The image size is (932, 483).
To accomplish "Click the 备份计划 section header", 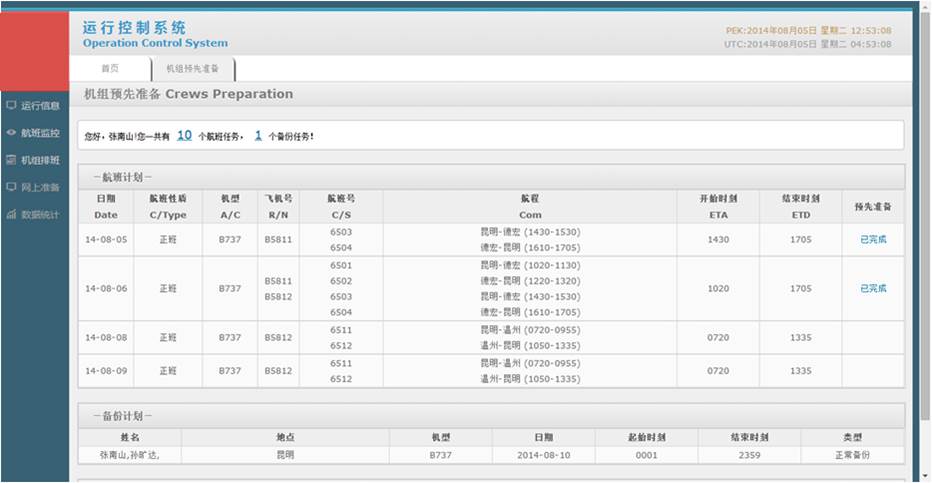I will (x=492, y=416).
